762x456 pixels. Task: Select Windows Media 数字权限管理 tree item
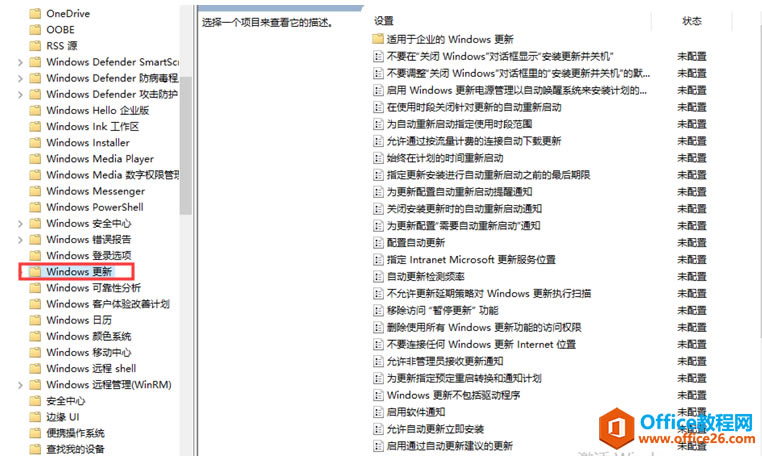tap(112, 175)
